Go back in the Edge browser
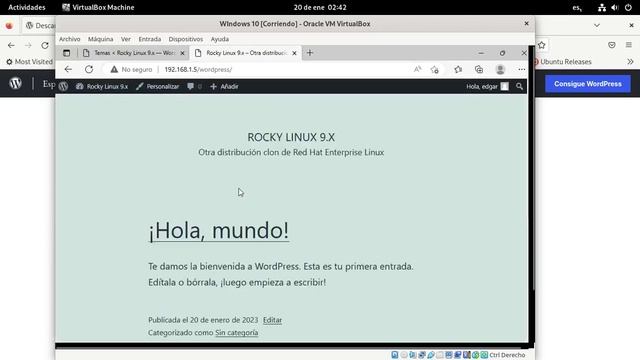The height and width of the screenshot is (360, 640). [68, 69]
